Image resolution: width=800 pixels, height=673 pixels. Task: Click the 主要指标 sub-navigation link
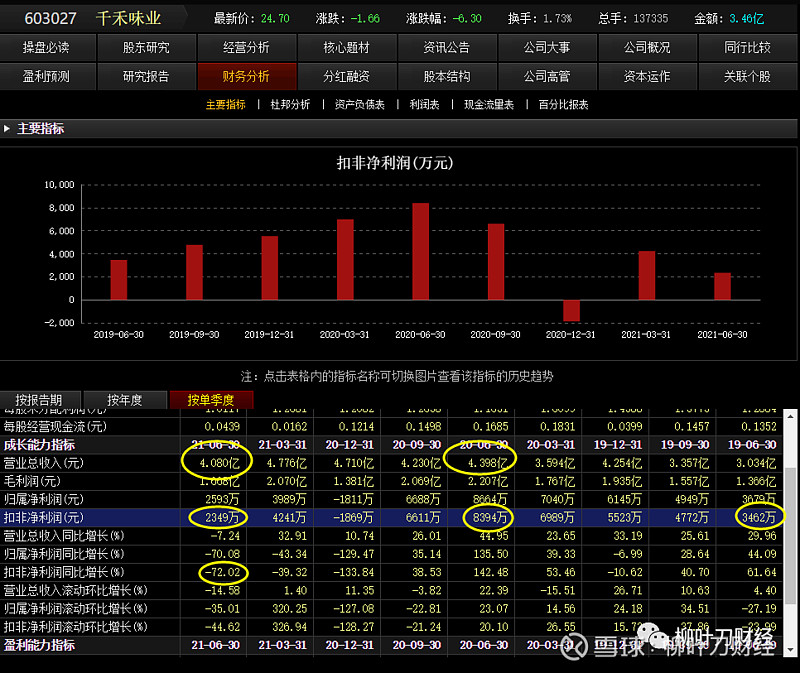tap(226, 105)
